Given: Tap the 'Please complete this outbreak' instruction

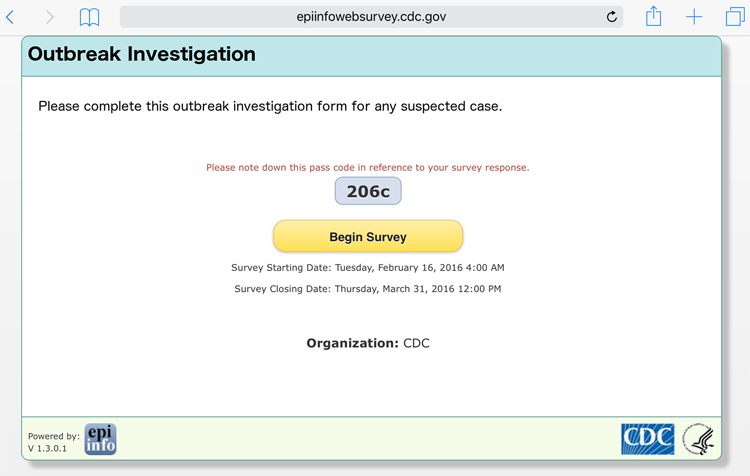Looking at the screenshot, I should 270,106.
